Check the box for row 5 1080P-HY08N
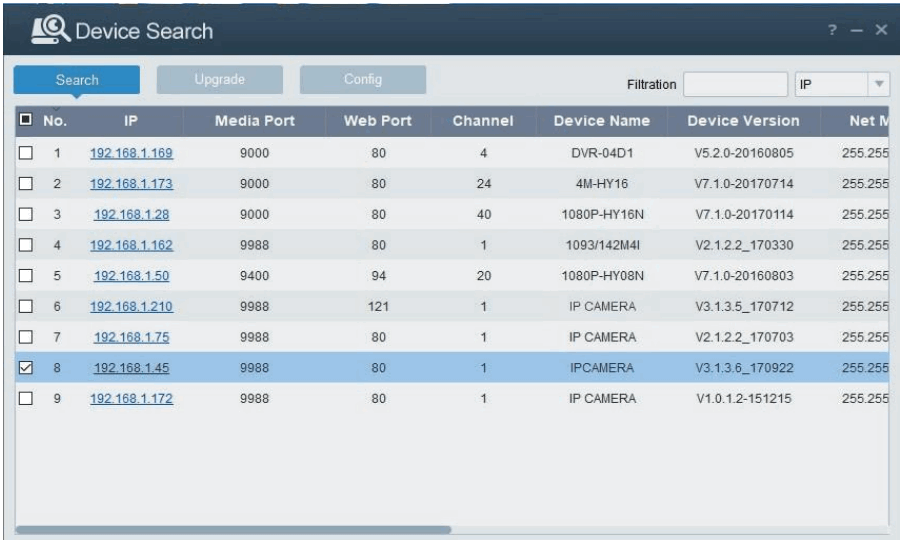The width and height of the screenshot is (904, 545). pyautogui.click(x=26, y=276)
